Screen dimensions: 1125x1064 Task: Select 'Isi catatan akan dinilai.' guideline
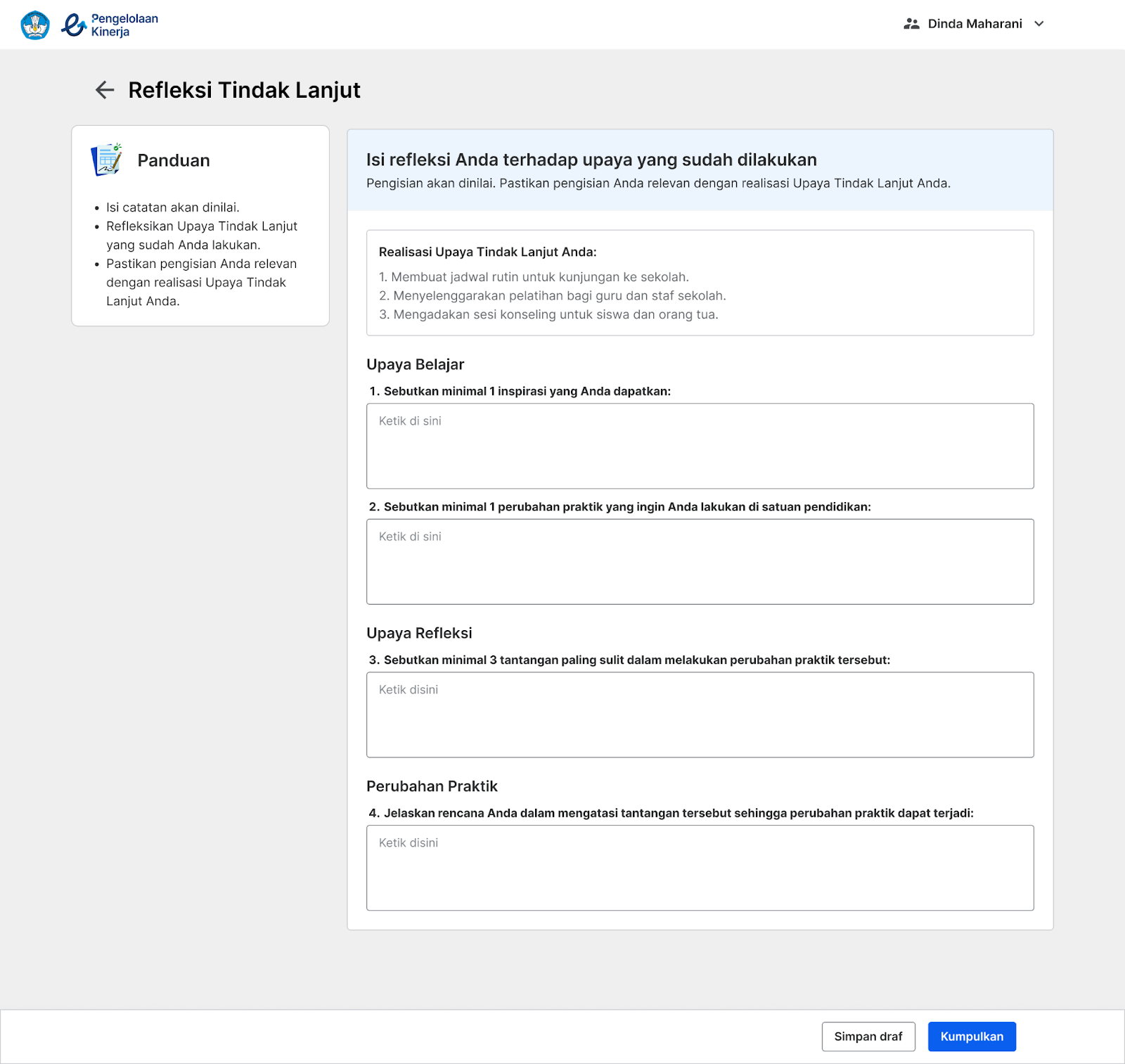(173, 207)
